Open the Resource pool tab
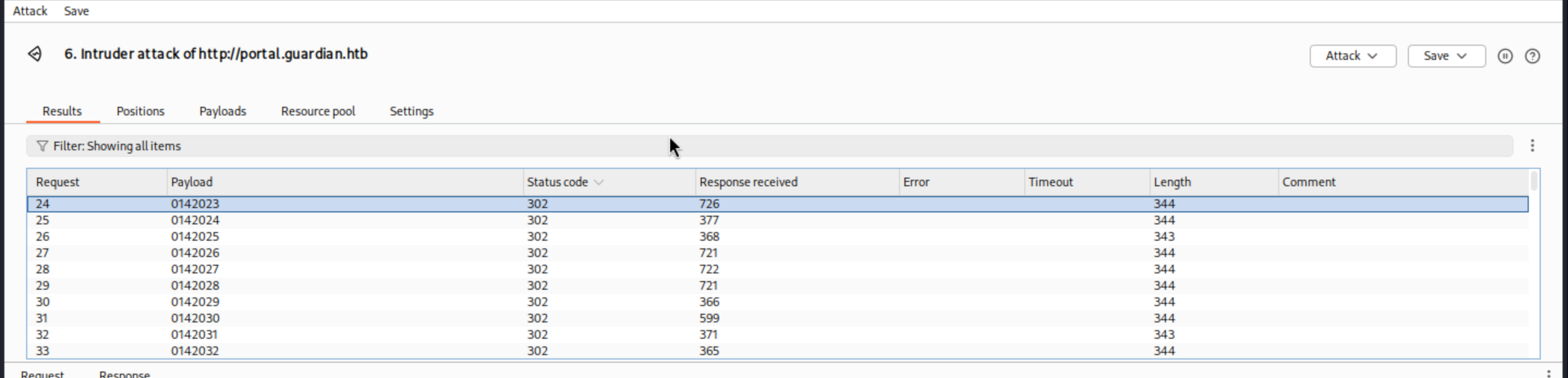The image size is (1568, 378). point(318,112)
